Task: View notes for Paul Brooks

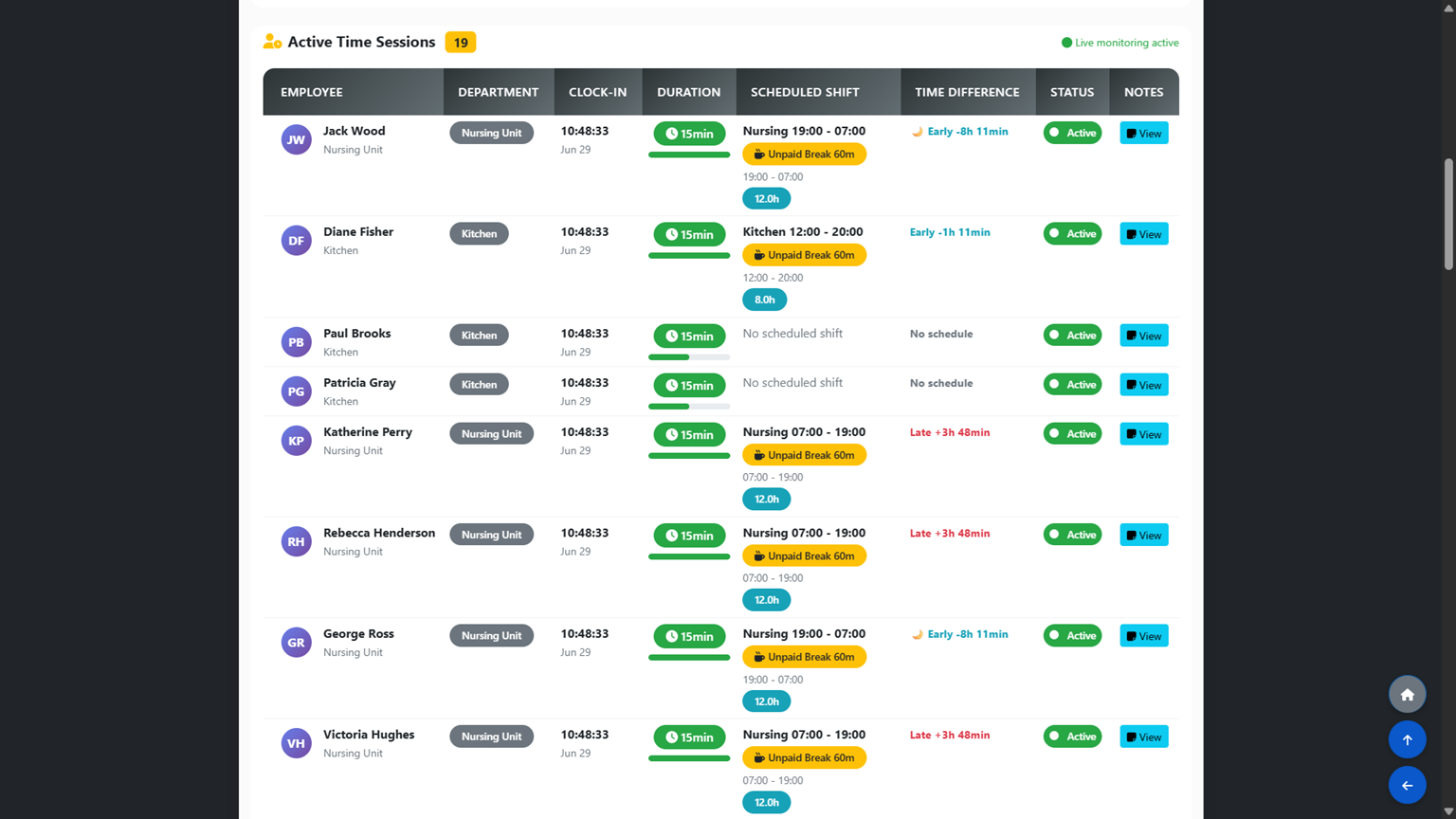Action: coord(1144,336)
